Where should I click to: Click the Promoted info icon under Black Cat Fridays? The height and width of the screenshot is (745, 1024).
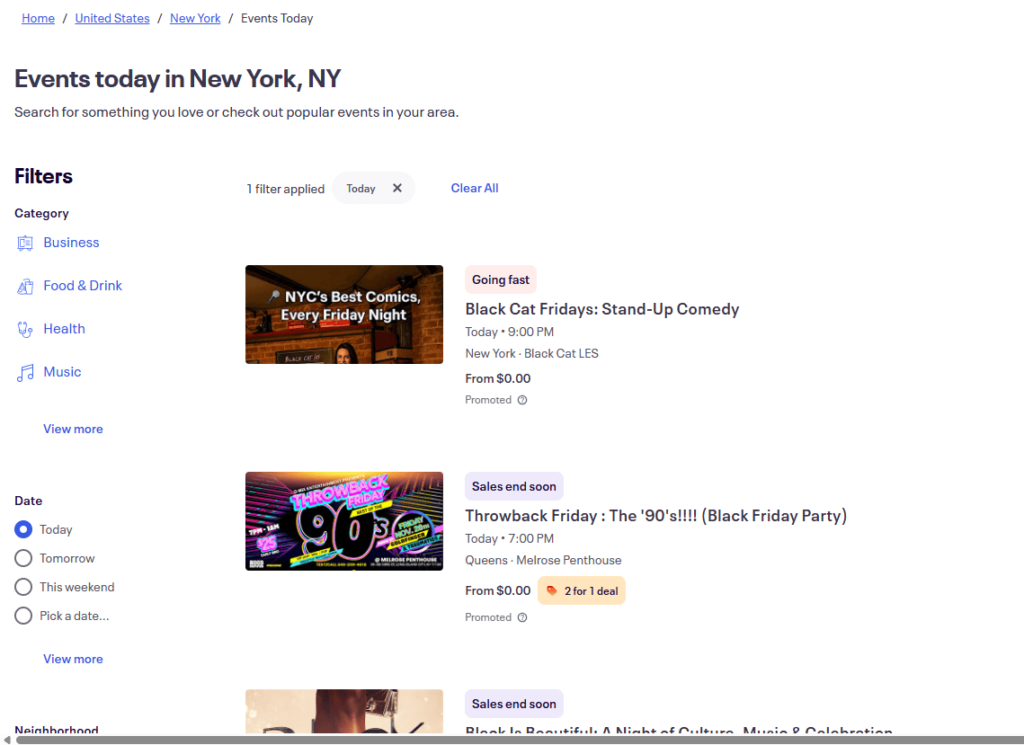tap(522, 400)
